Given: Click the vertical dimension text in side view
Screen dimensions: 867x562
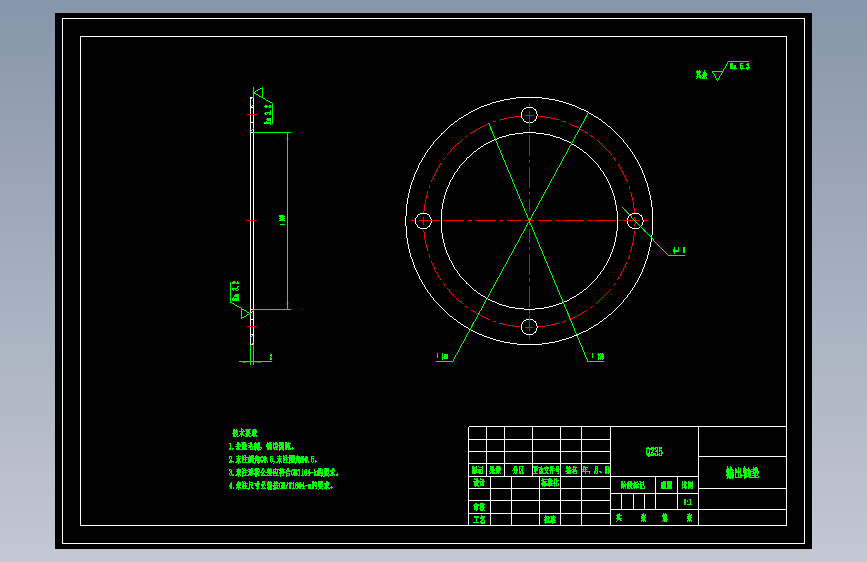Looking at the screenshot, I should coord(283,220).
